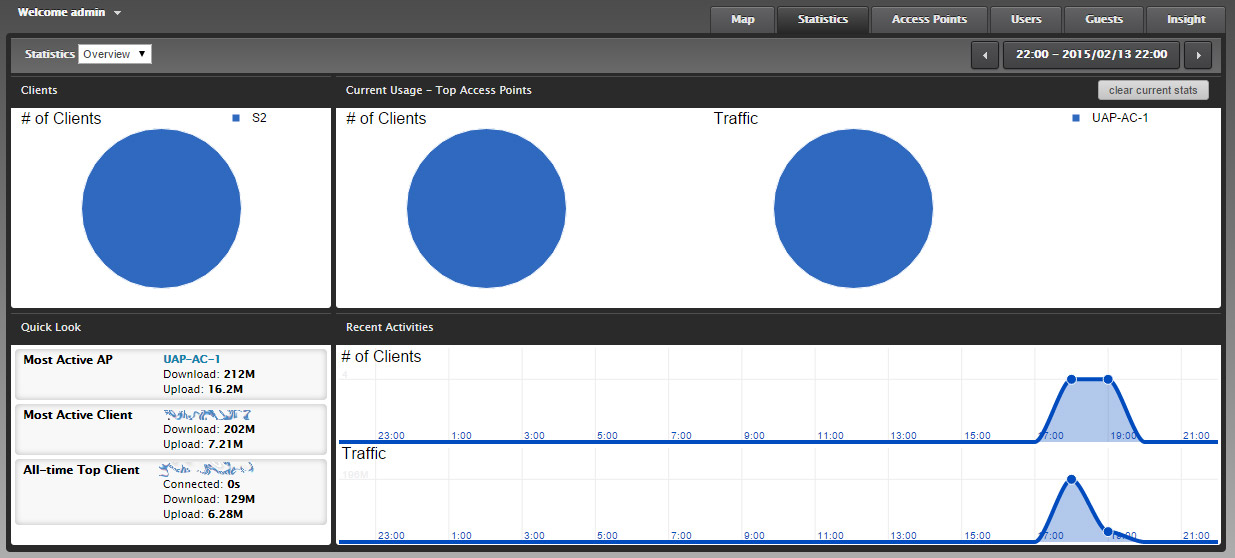1235x558 pixels.
Task: Open the Access Points tab
Action: 929,19
